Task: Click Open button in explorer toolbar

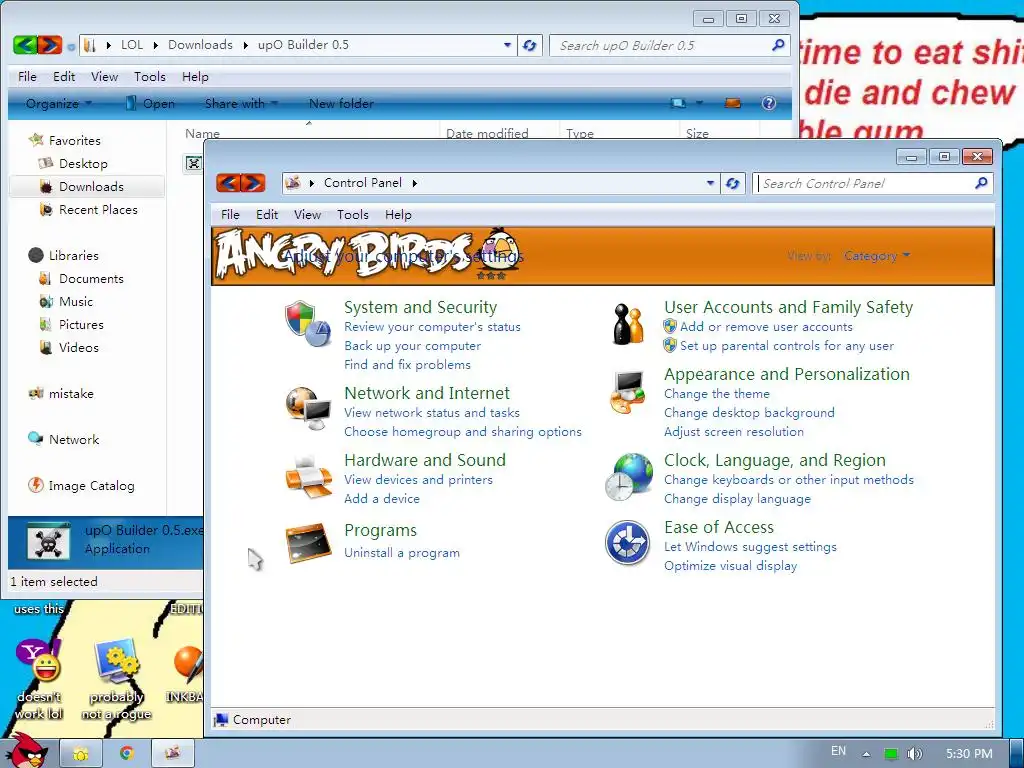Action: click(x=150, y=103)
